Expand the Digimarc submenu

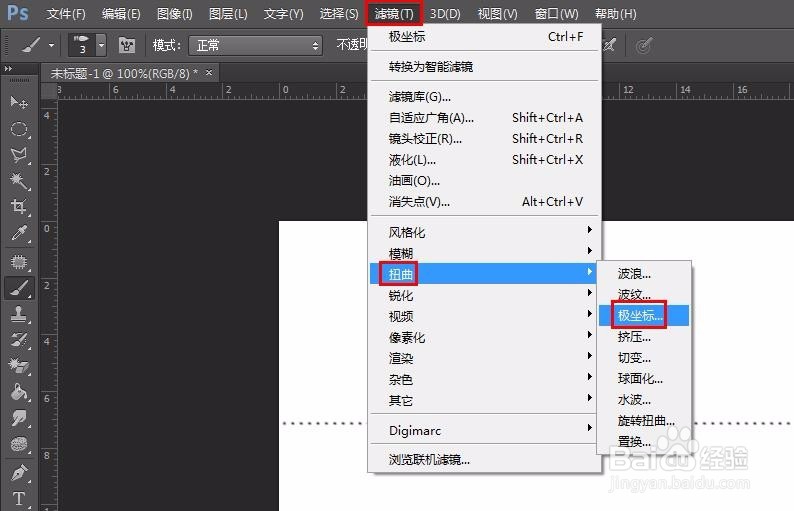point(485,430)
